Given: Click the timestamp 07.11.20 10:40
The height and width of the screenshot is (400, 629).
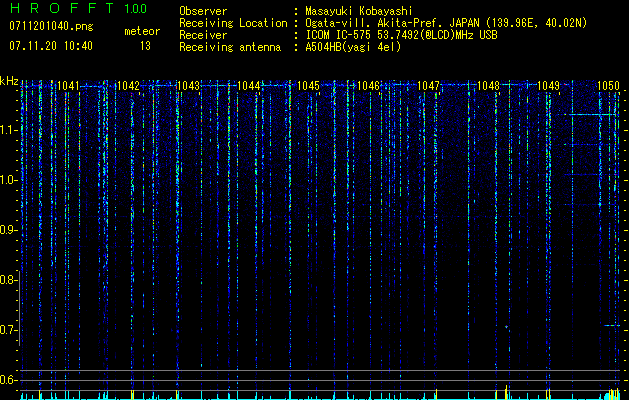Looking at the screenshot, I should click(51, 46).
